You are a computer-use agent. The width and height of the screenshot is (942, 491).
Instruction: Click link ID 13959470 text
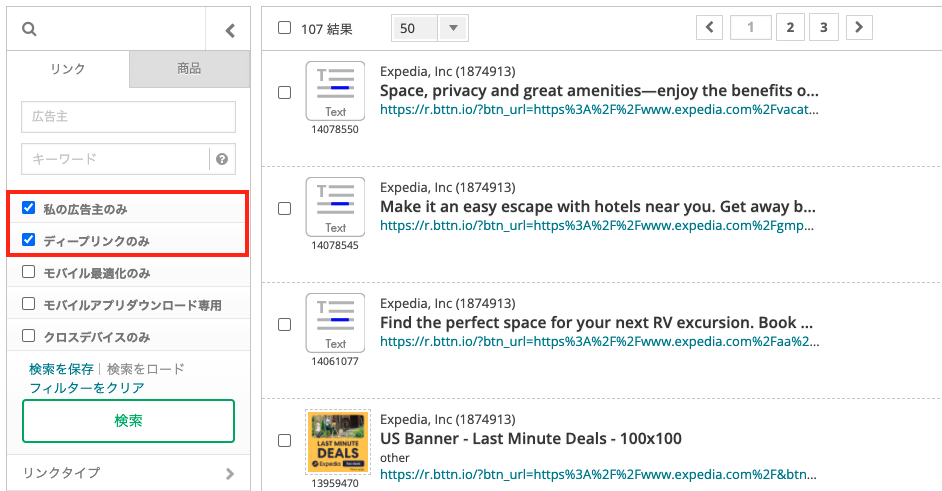[335, 483]
